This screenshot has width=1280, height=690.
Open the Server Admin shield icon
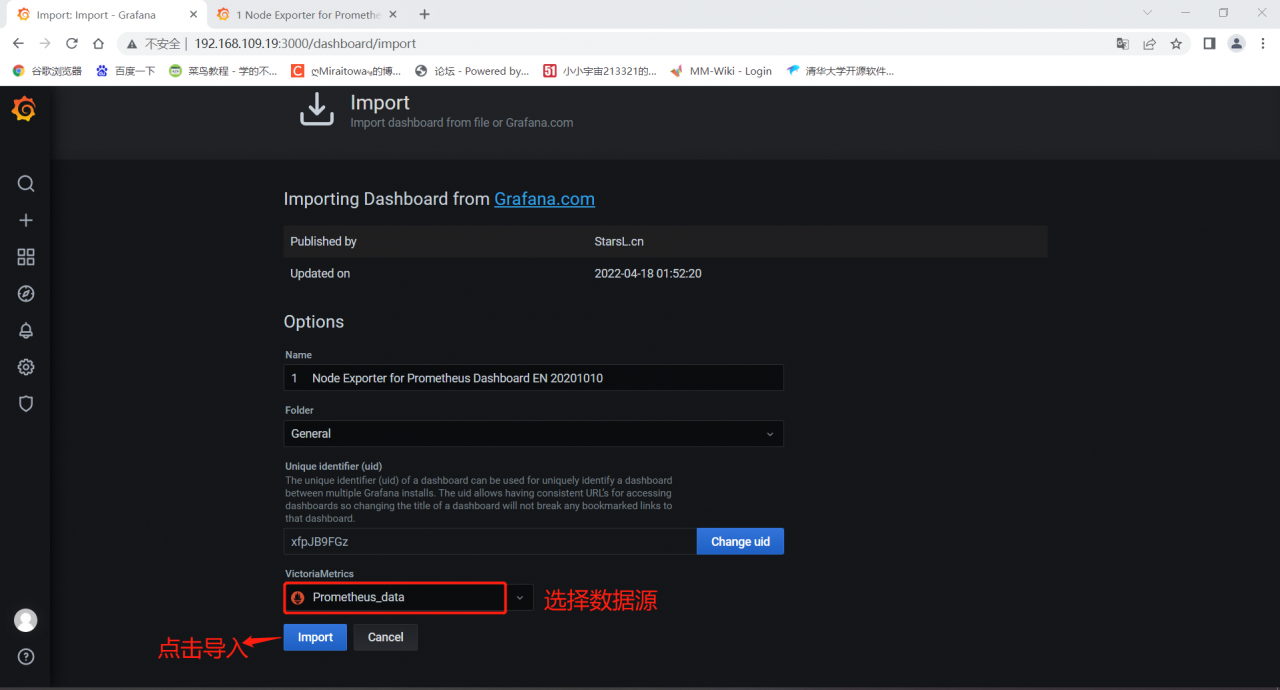pyautogui.click(x=26, y=404)
